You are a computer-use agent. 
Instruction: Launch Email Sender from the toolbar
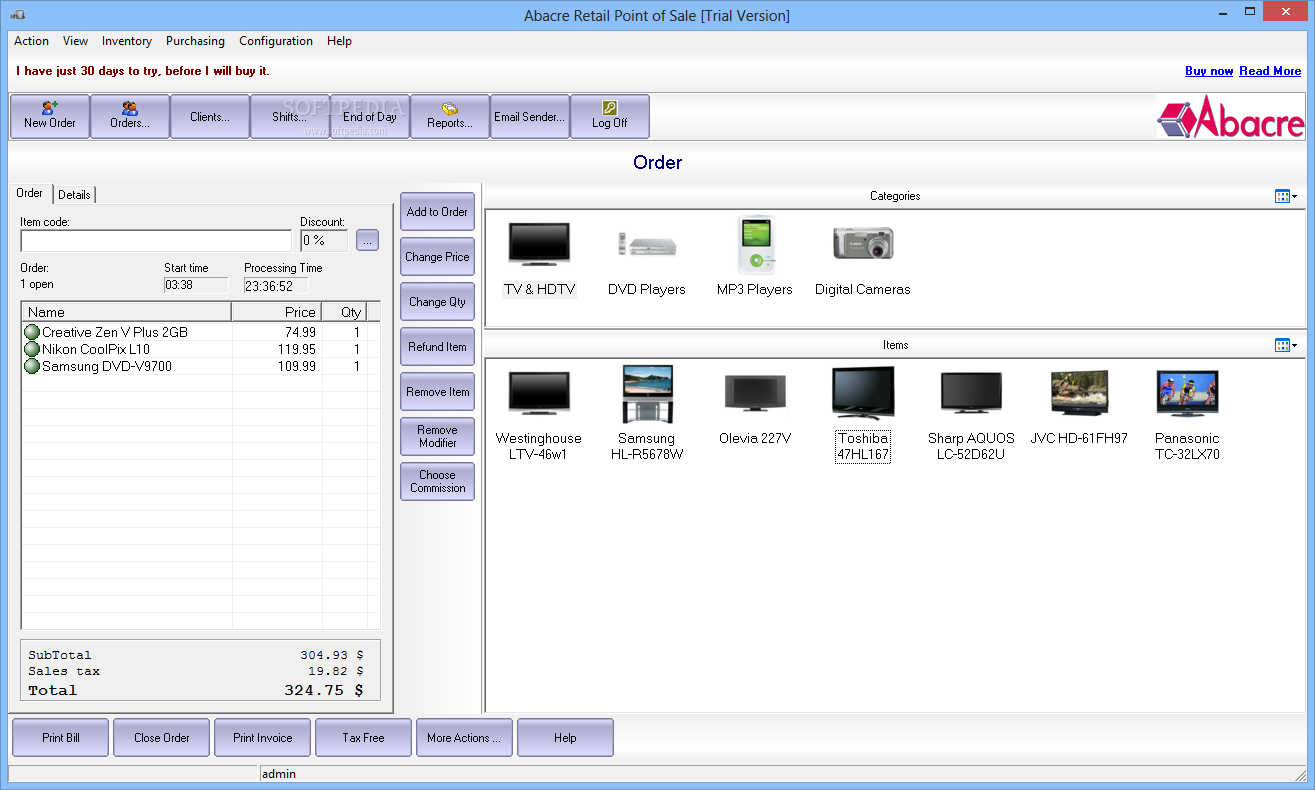click(529, 116)
